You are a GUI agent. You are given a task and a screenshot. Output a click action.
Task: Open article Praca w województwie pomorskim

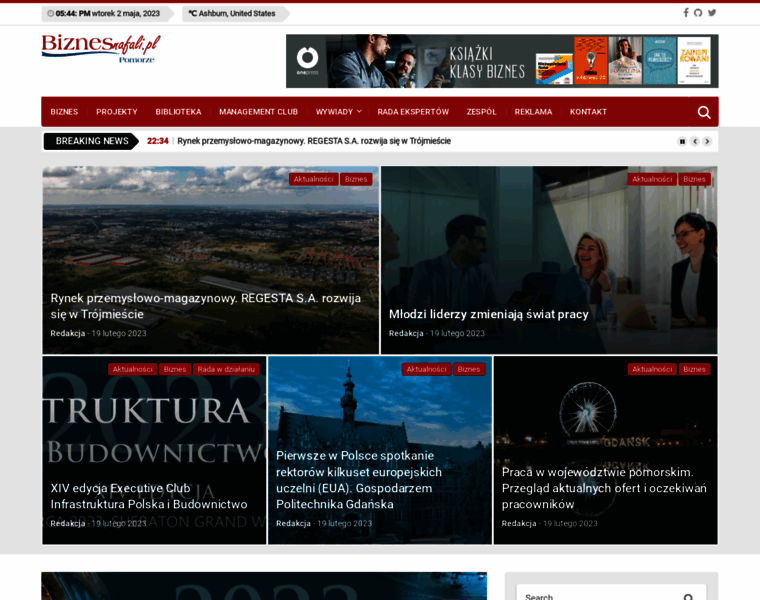(x=604, y=488)
